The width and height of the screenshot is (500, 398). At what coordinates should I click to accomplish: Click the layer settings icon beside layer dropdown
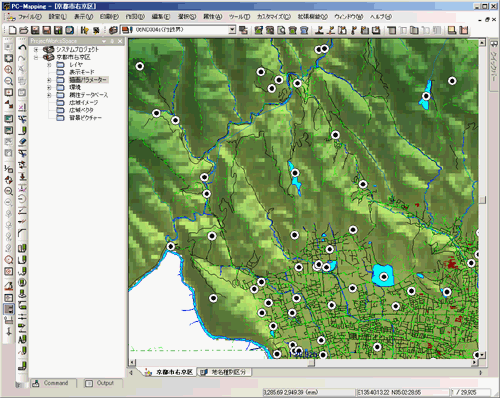pyautogui.click(x=113, y=30)
